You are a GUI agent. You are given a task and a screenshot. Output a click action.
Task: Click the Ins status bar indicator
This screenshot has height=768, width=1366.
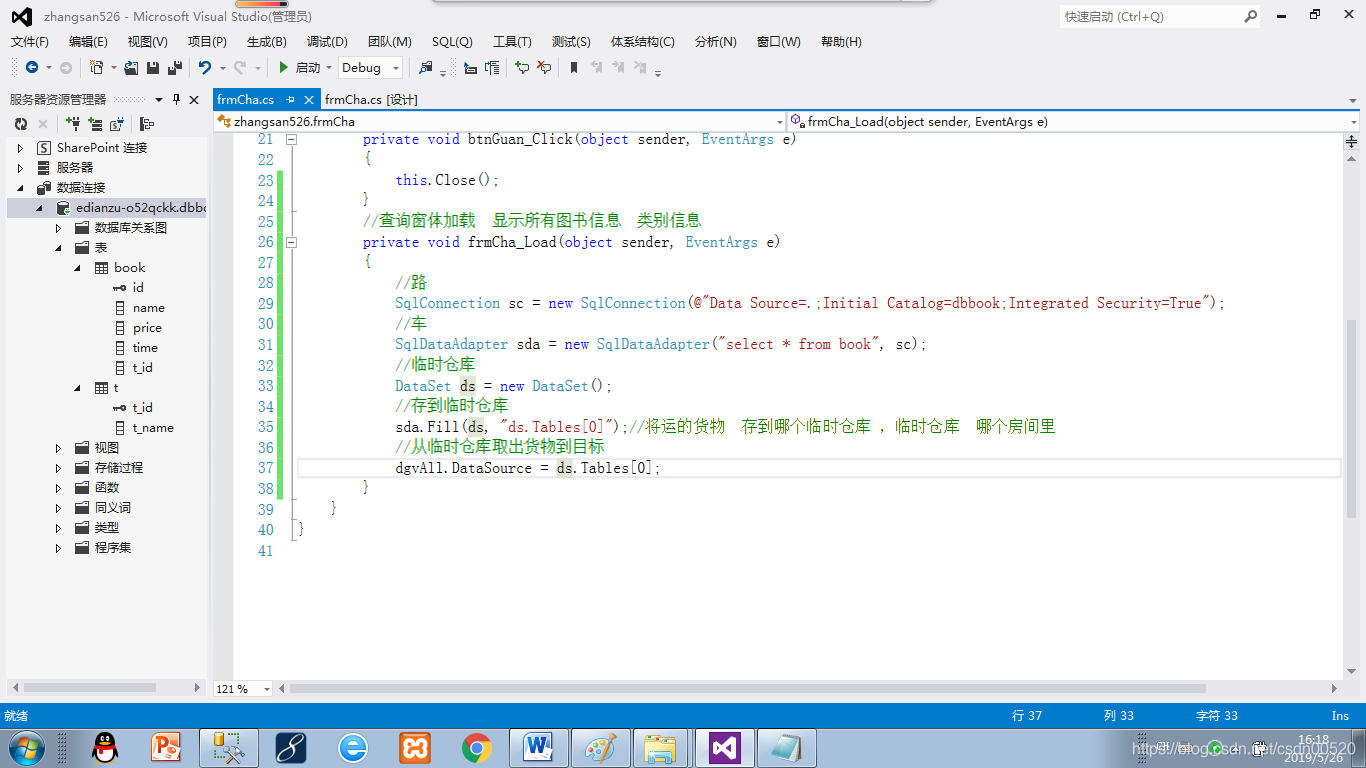1340,715
